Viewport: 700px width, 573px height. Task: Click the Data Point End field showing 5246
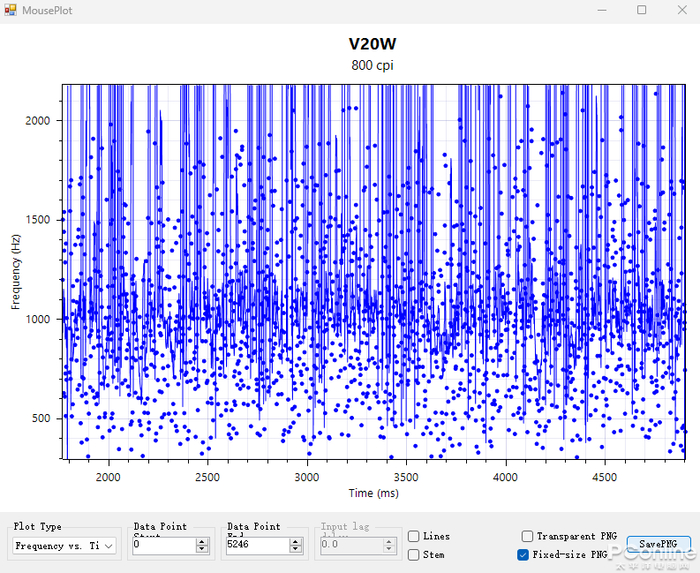point(257,546)
